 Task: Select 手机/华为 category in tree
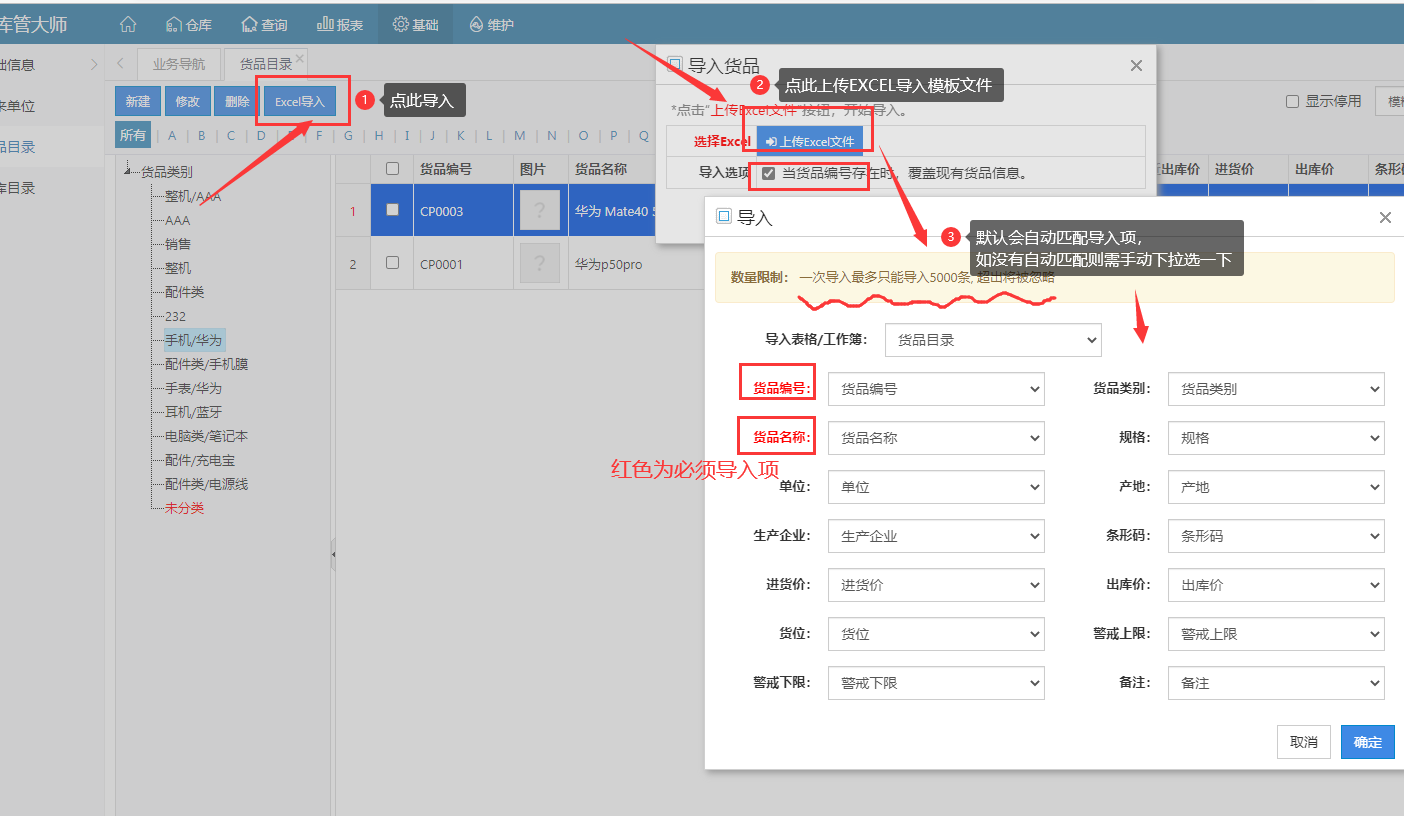point(194,340)
